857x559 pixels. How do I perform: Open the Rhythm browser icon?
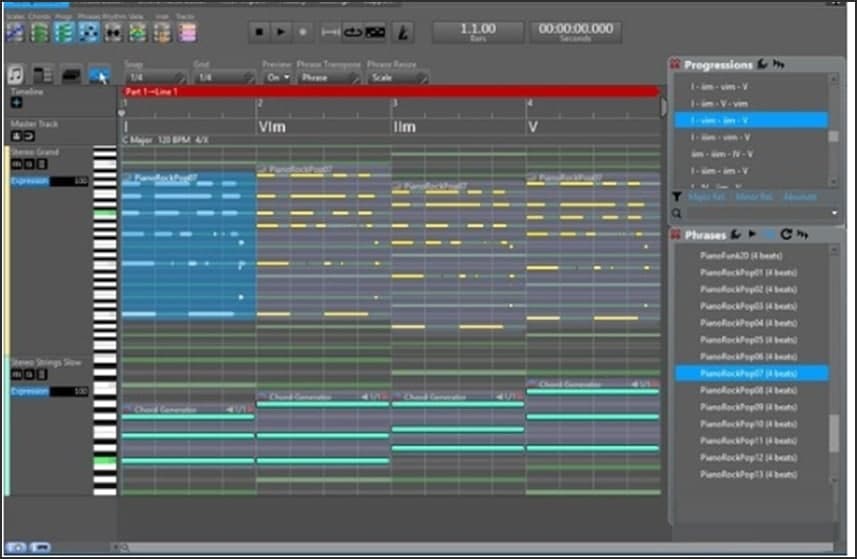(x=113, y=32)
